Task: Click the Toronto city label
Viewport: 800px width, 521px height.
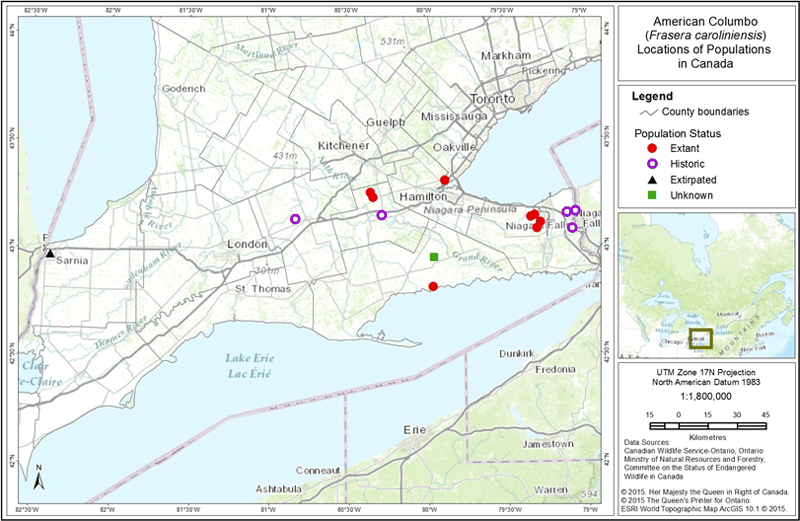Action: 492,100
